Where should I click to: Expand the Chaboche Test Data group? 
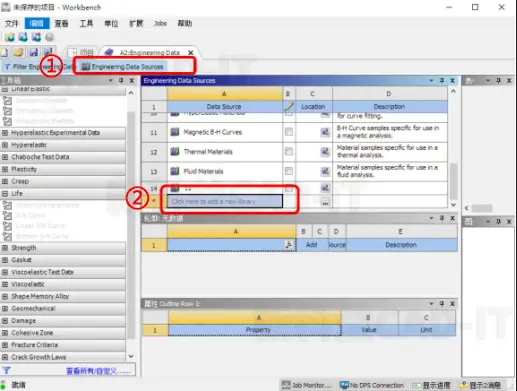[x=5, y=157]
